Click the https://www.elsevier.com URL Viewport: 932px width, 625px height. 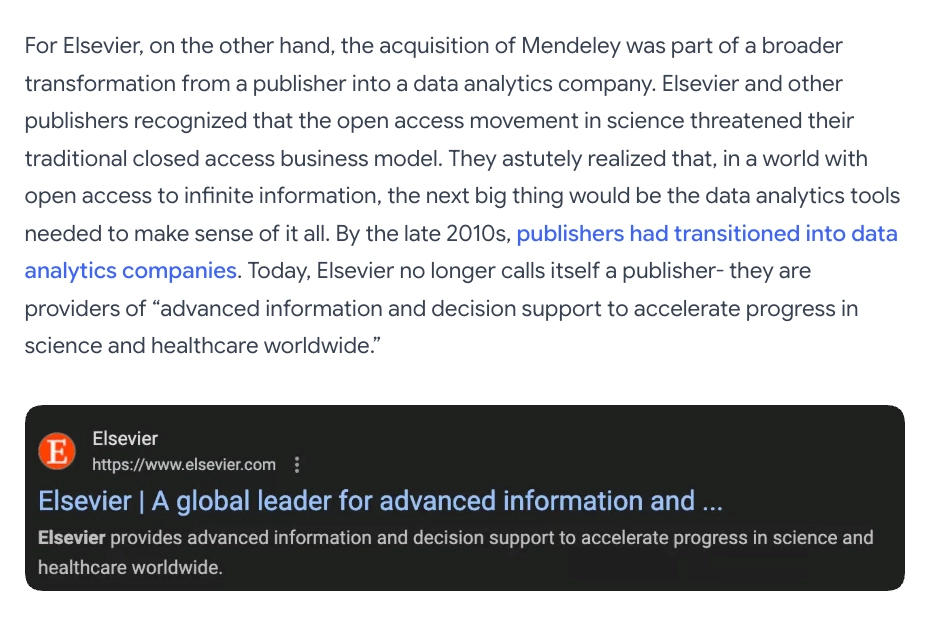tap(184, 465)
